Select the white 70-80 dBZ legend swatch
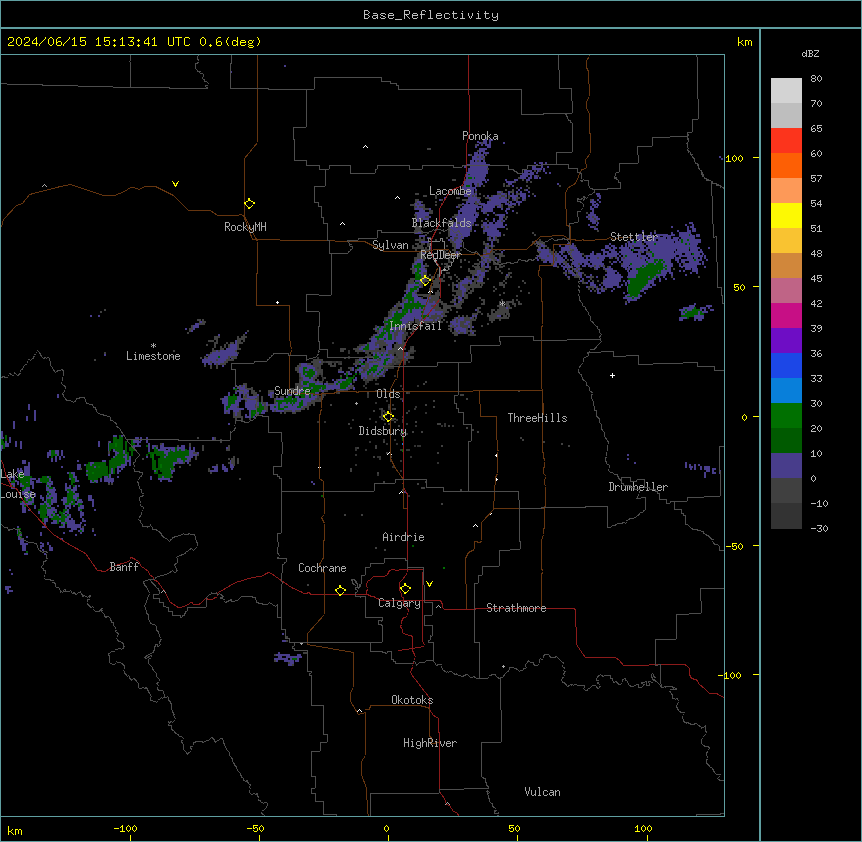This screenshot has height=842, width=862. (786, 91)
